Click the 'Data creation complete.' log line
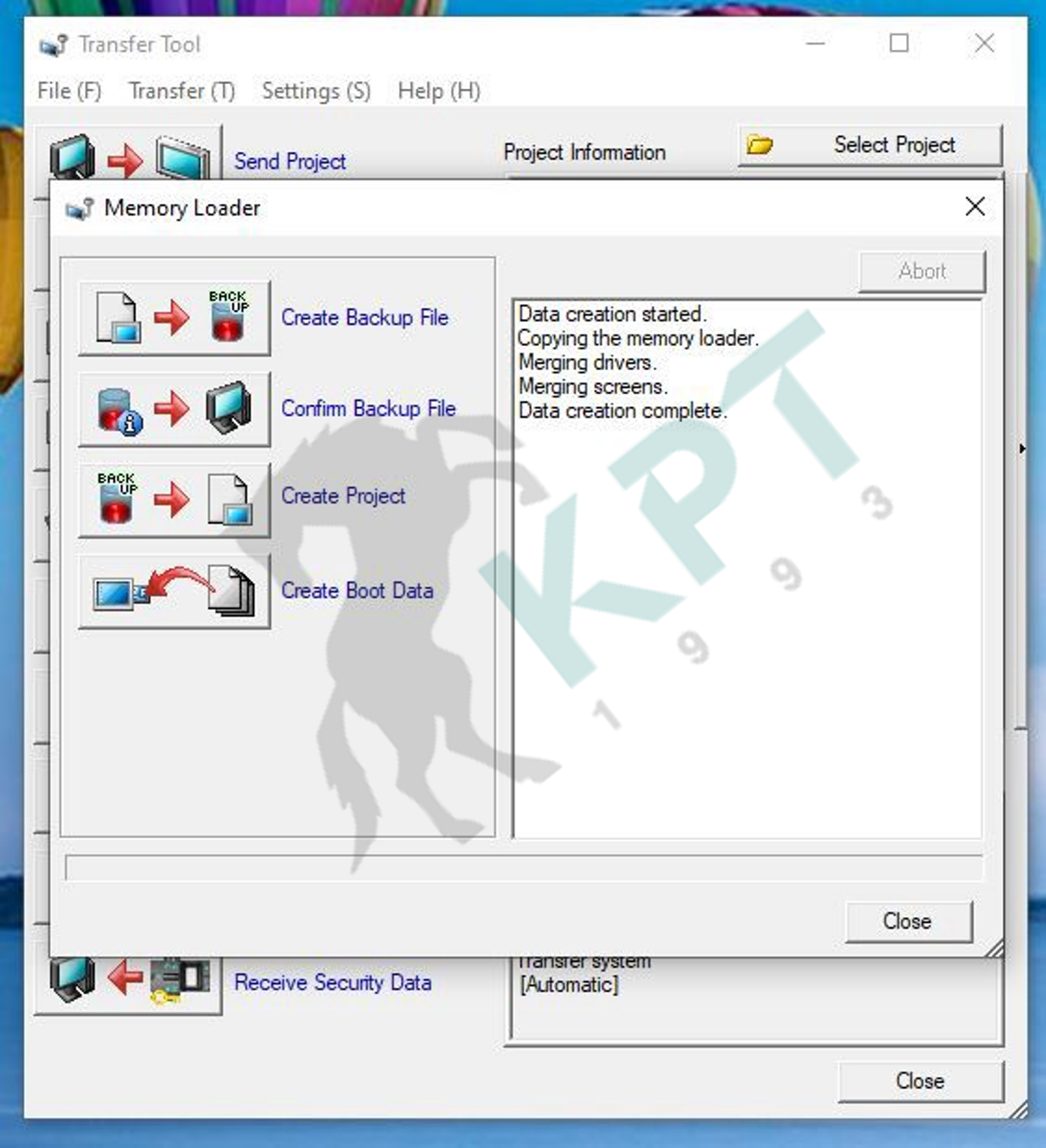Viewport: 1046px width, 1148px height. (x=622, y=411)
